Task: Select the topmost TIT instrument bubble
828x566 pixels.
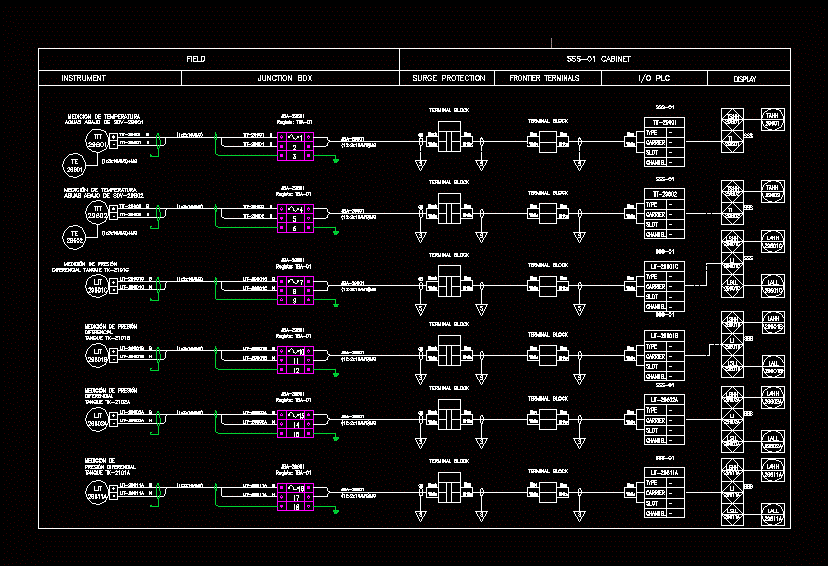Action: [x=97, y=141]
